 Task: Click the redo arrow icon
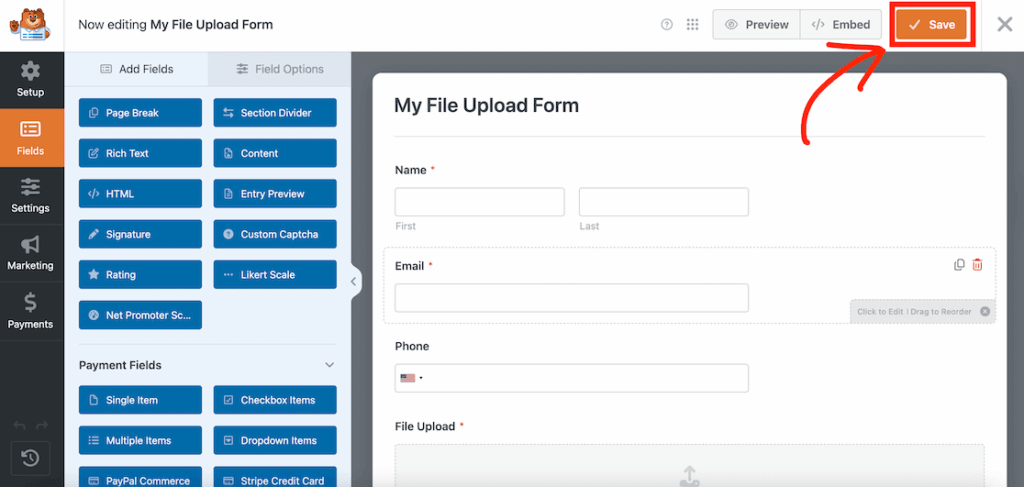(x=42, y=426)
